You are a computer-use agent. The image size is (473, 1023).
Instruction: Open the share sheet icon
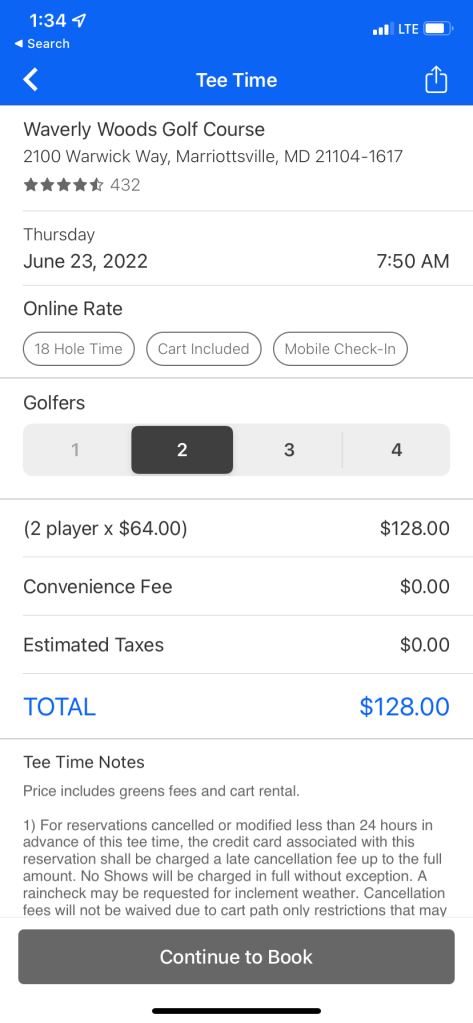pyautogui.click(x=436, y=80)
